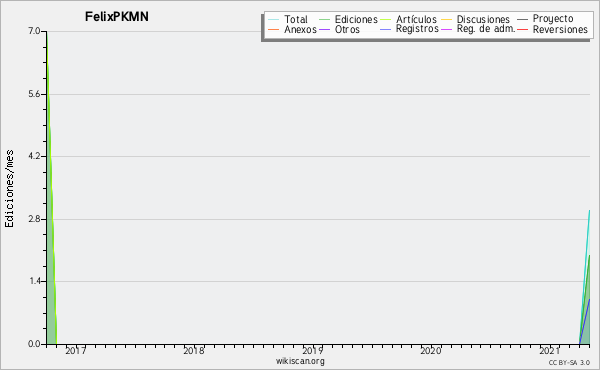Click the 2020 x-axis label

click(431, 350)
